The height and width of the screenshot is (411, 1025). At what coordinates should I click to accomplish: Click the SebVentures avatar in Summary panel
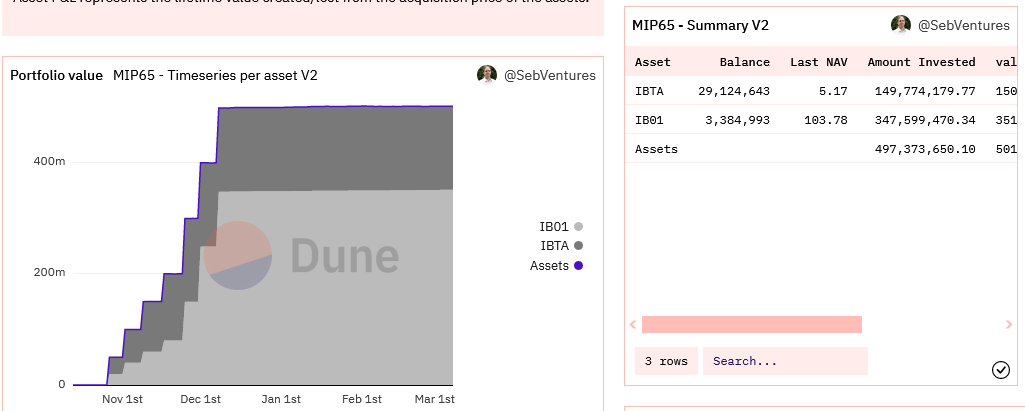(x=901, y=25)
